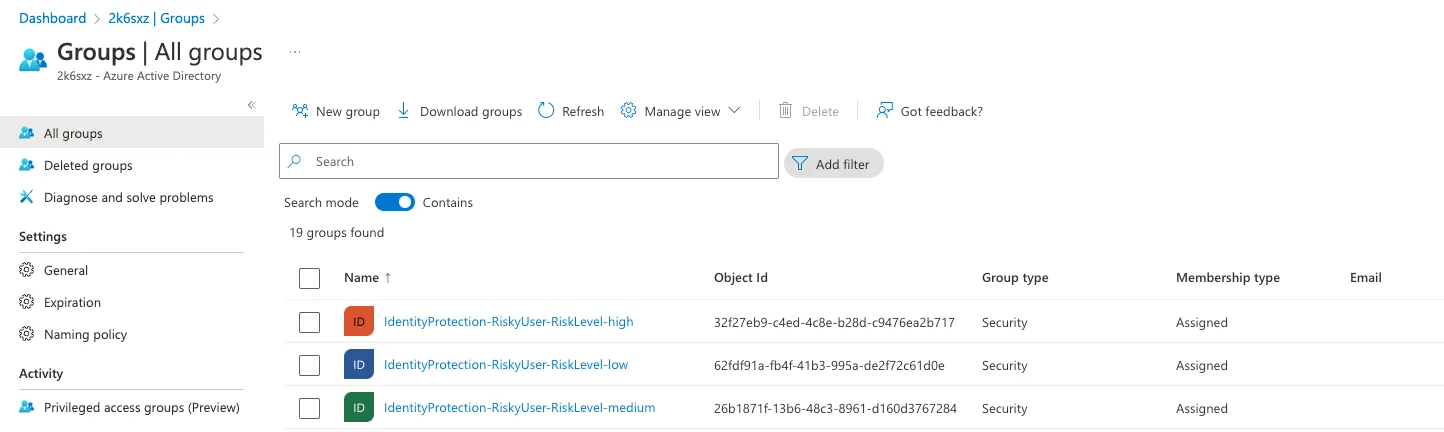This screenshot has width=1444, height=432.
Task: Click the orange ID badge for RiskLevel-high
Action: (358, 322)
